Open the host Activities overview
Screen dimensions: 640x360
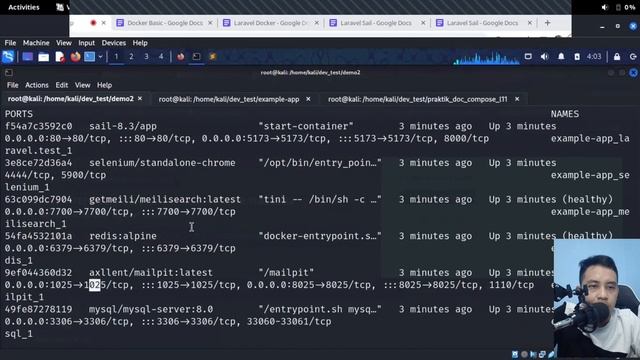point(24,7)
